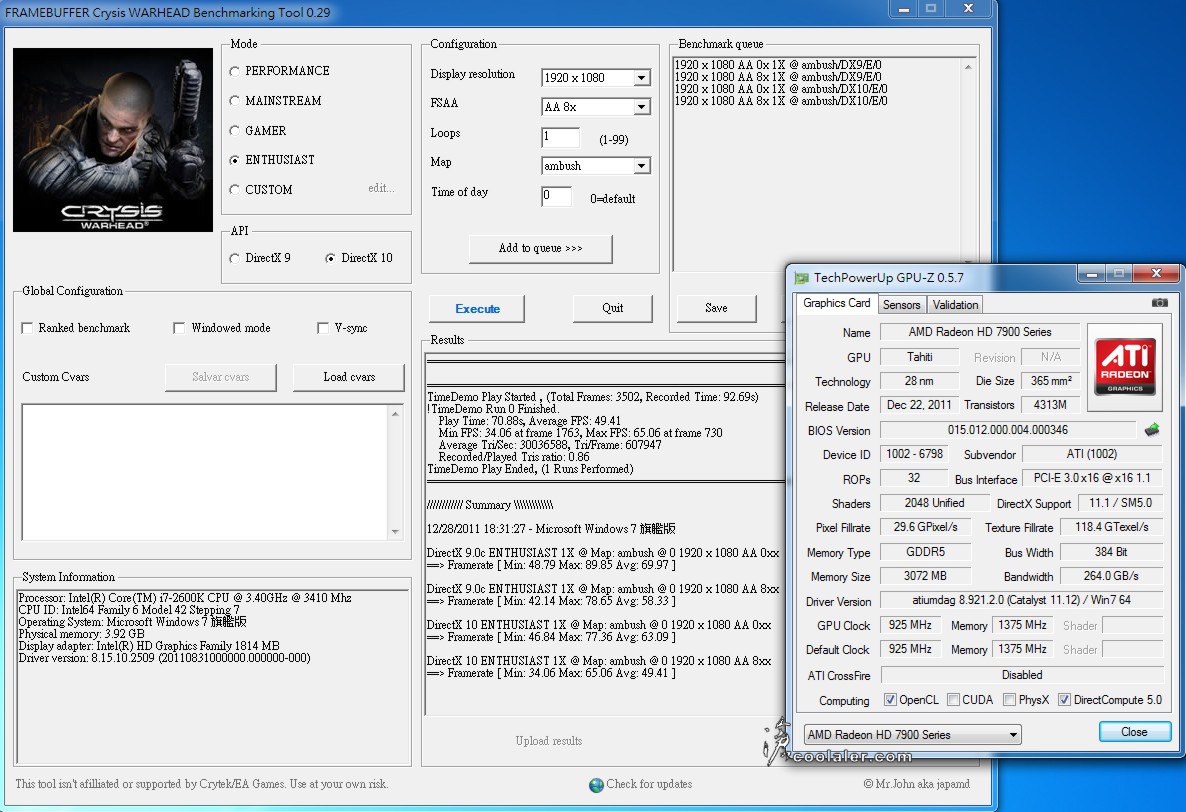Click the Quit button

tap(613, 308)
